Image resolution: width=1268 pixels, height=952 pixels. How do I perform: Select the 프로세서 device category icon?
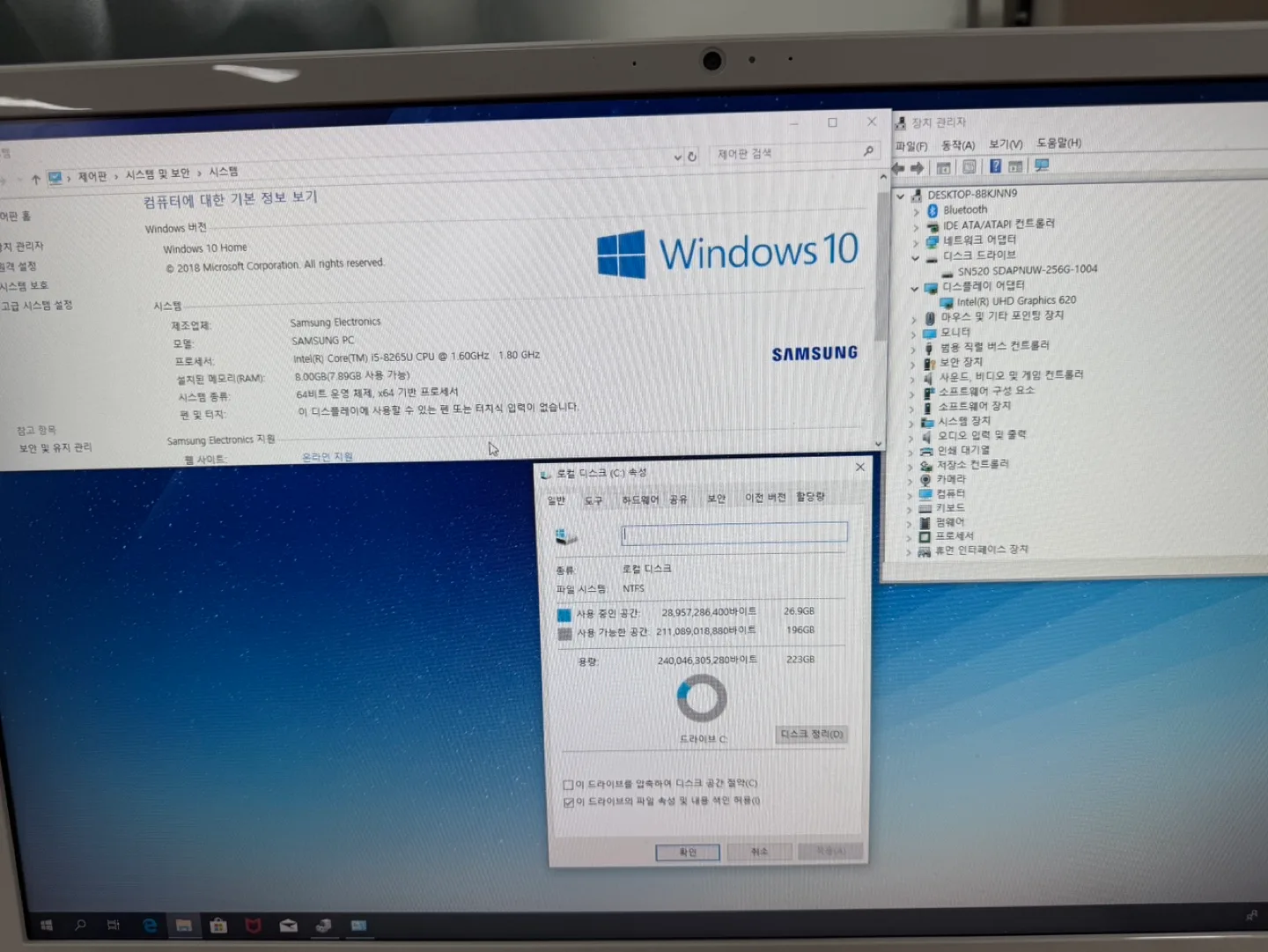(925, 536)
